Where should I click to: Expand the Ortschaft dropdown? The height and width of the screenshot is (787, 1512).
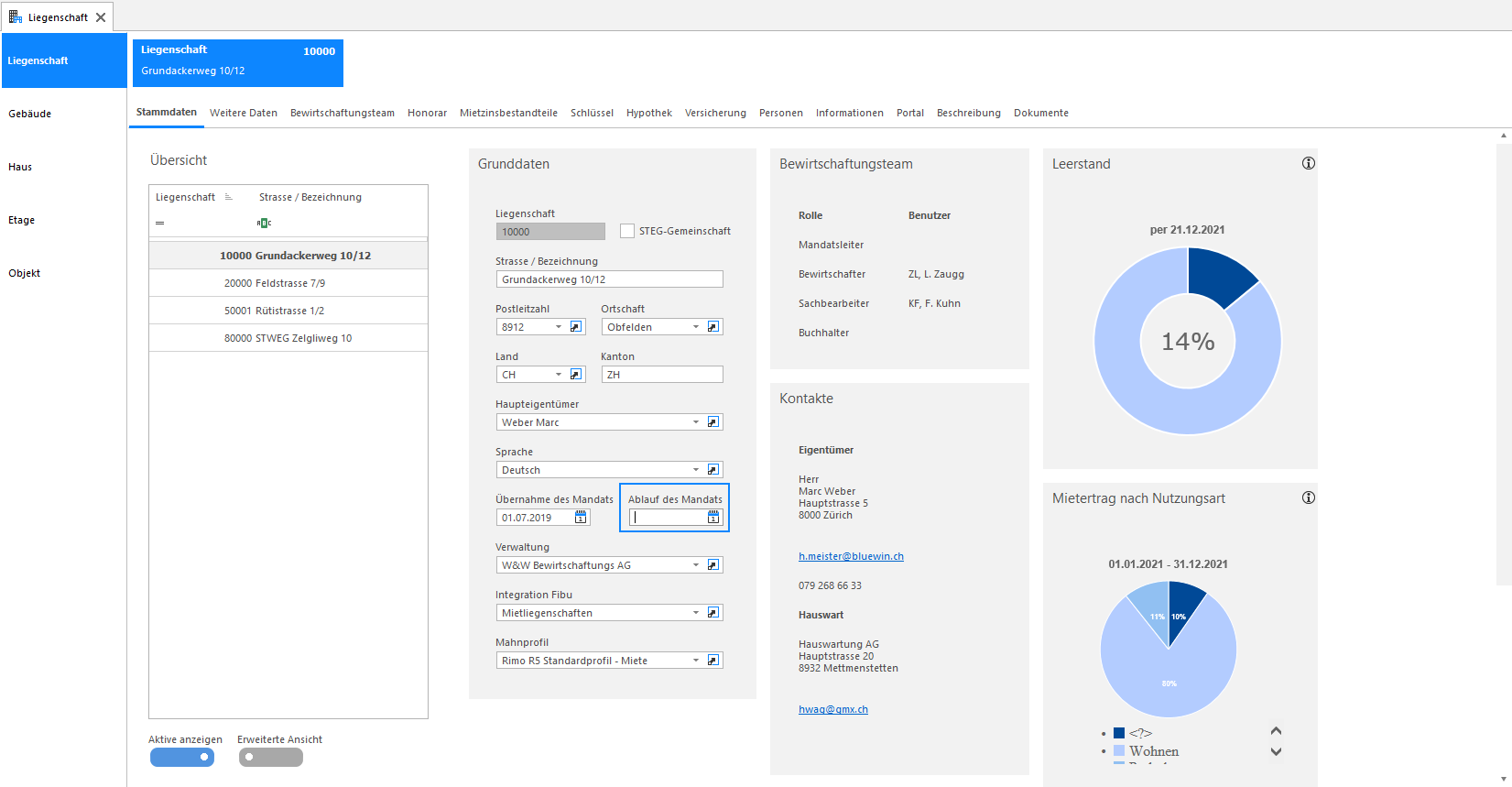(696, 327)
